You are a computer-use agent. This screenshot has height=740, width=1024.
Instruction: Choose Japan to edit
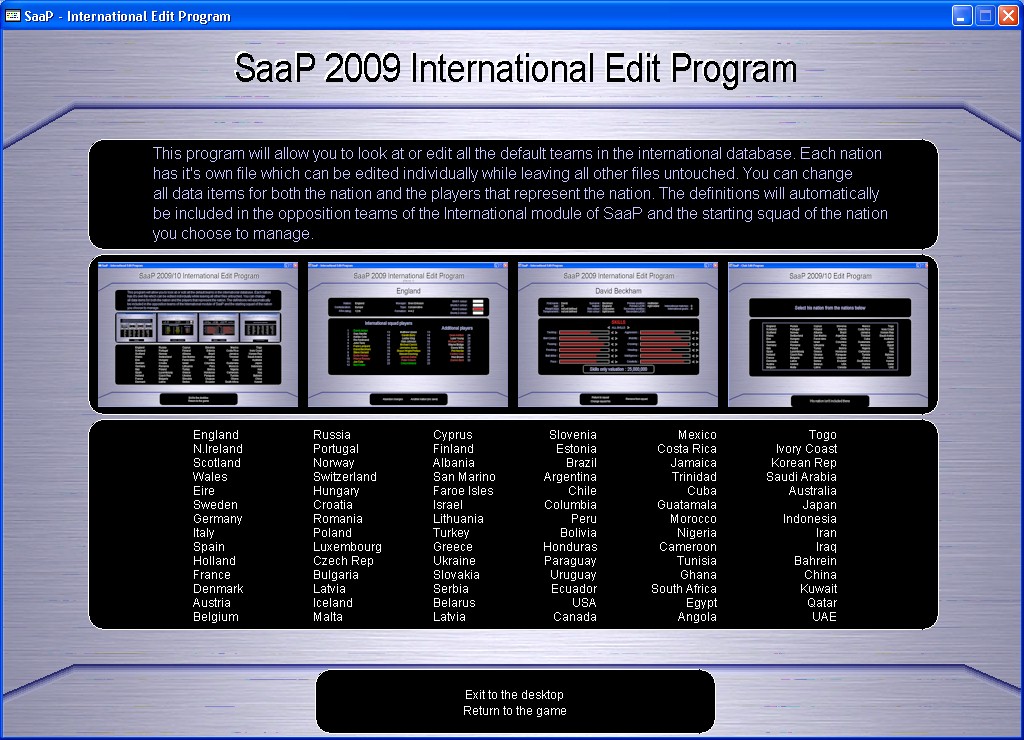click(820, 505)
